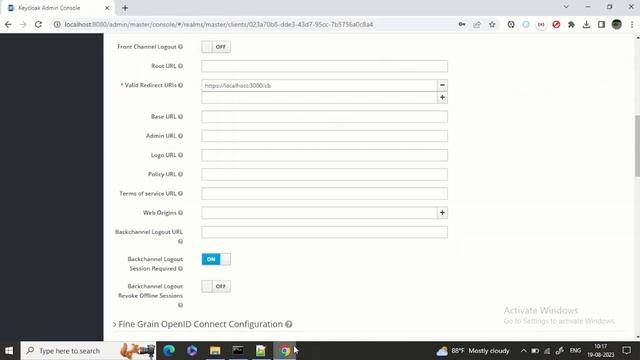Click the Valid Redirect URIs help icon
Viewport: 640px width, 360px height.
click(x=180, y=85)
